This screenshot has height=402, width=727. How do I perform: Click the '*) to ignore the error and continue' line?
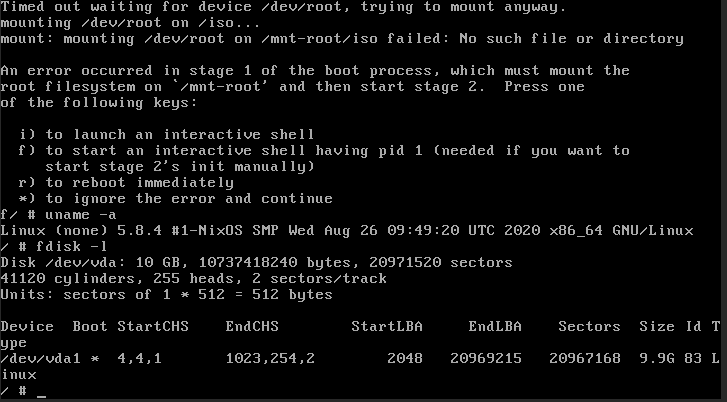tap(175, 199)
